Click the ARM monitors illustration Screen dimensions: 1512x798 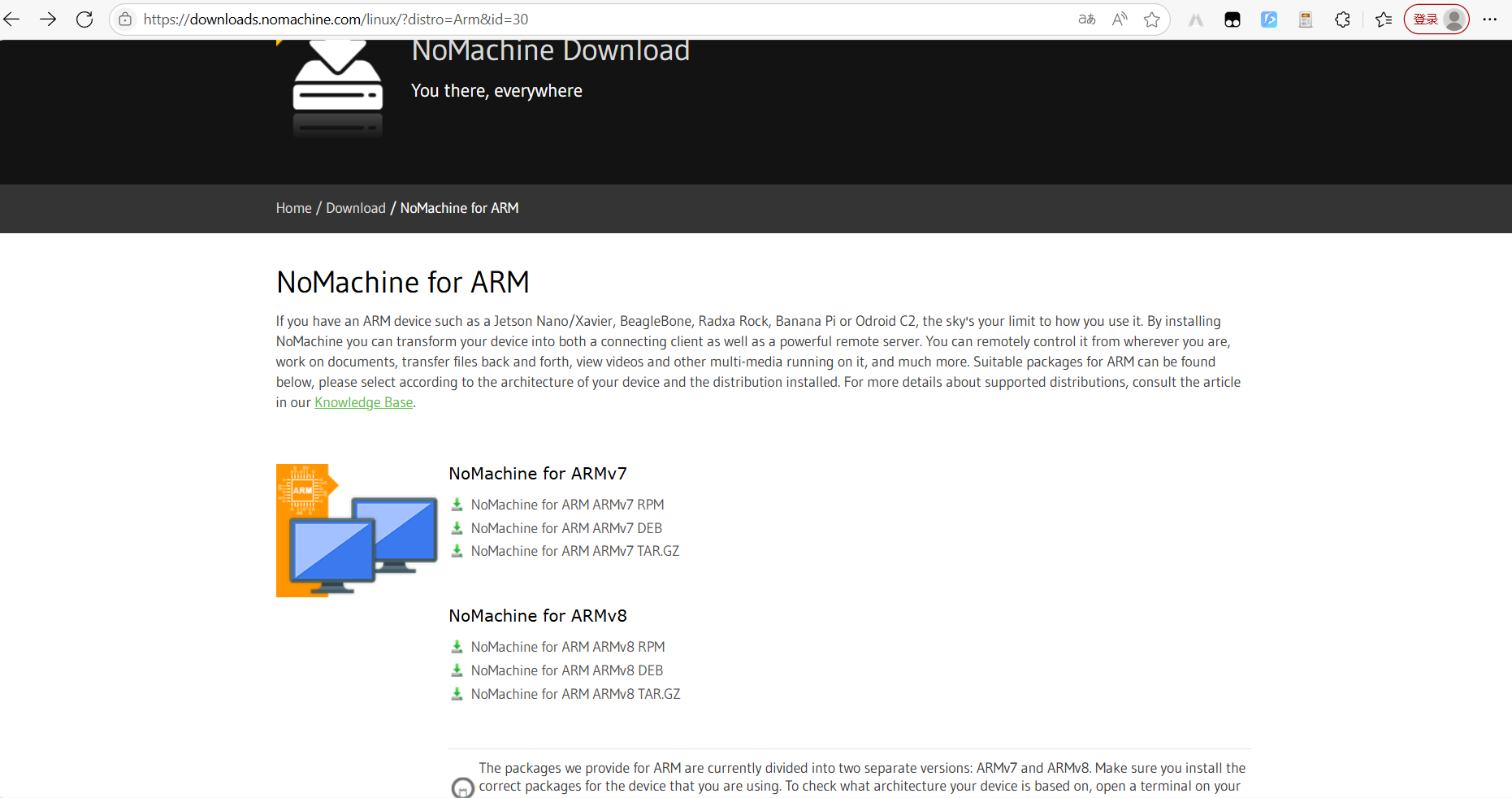pos(357,531)
